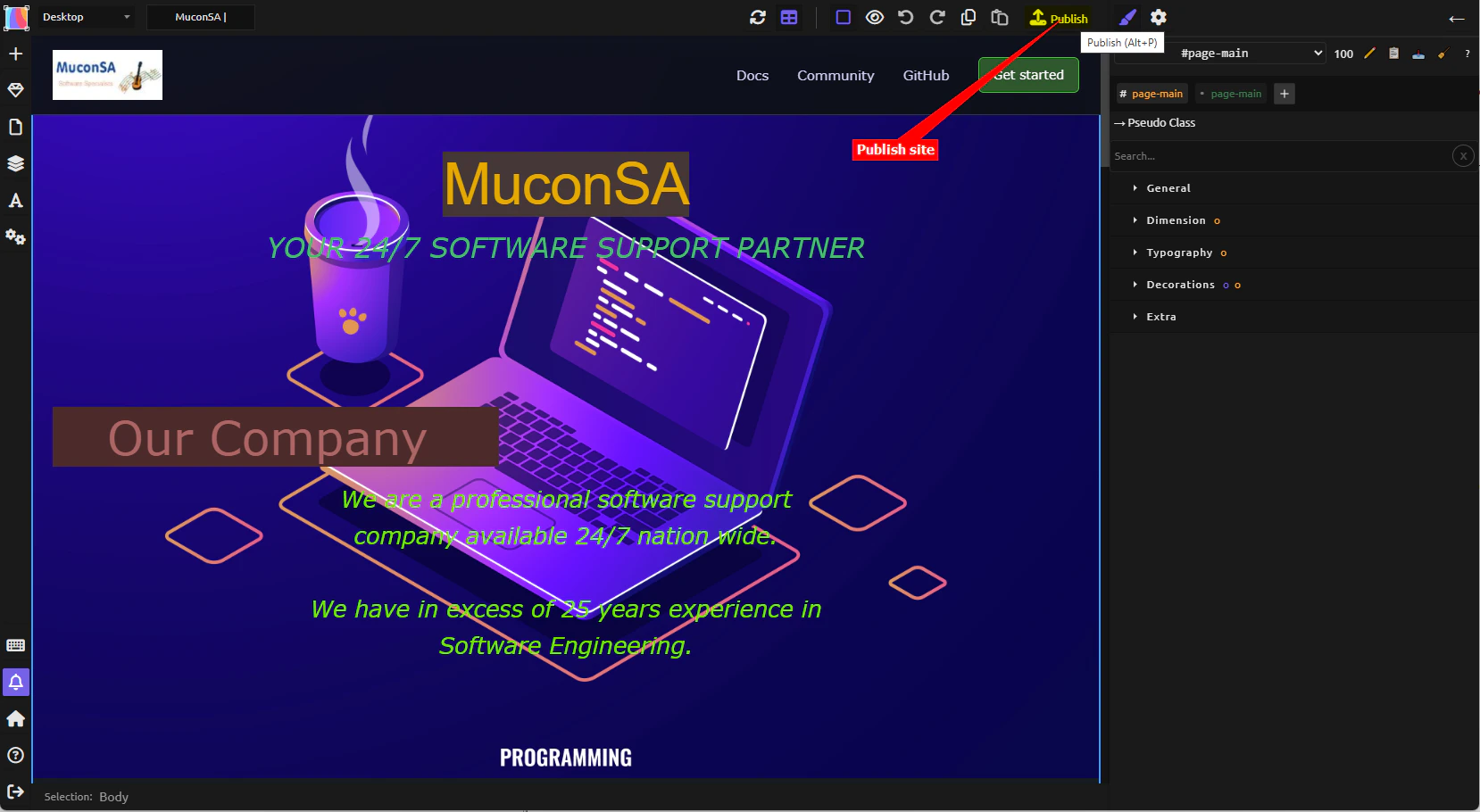The width and height of the screenshot is (1480, 812).
Task: Click the Docs menu item
Action: tap(752, 75)
